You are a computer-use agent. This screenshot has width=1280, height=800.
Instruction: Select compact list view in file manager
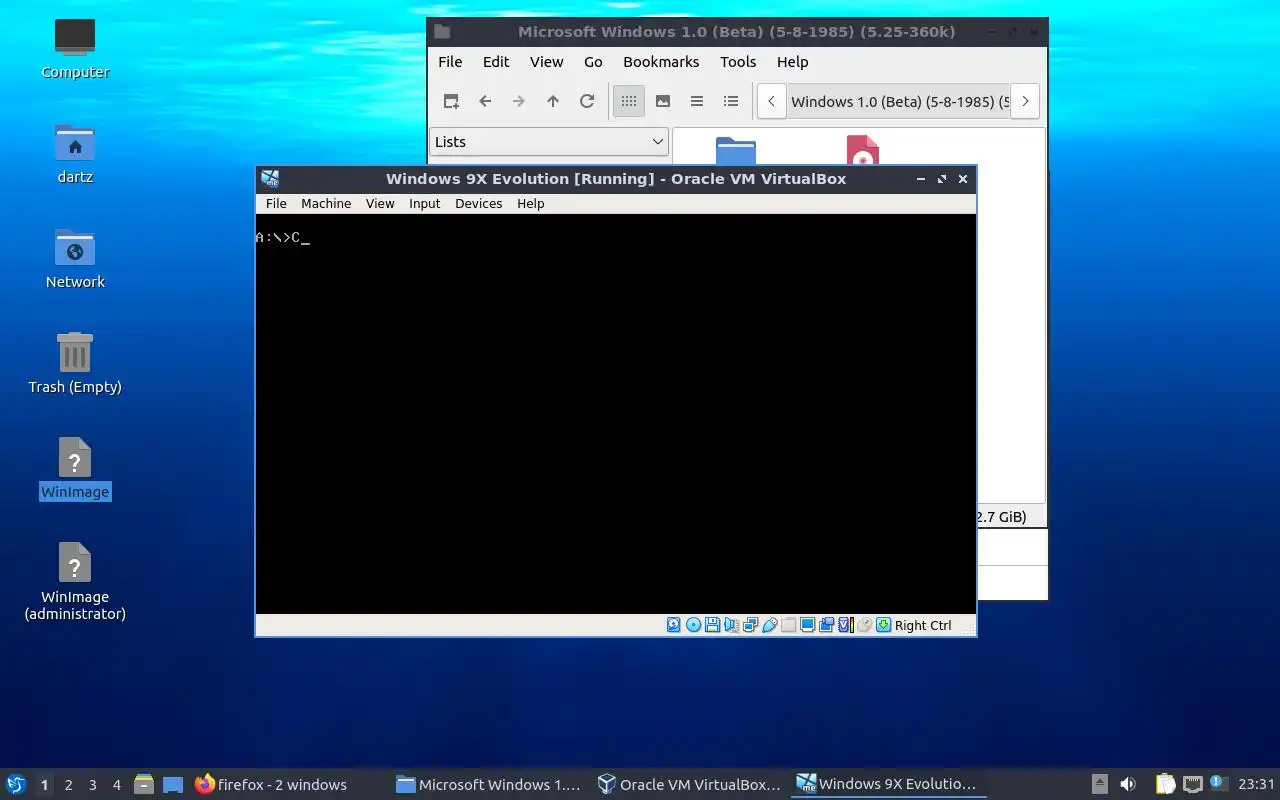(697, 101)
